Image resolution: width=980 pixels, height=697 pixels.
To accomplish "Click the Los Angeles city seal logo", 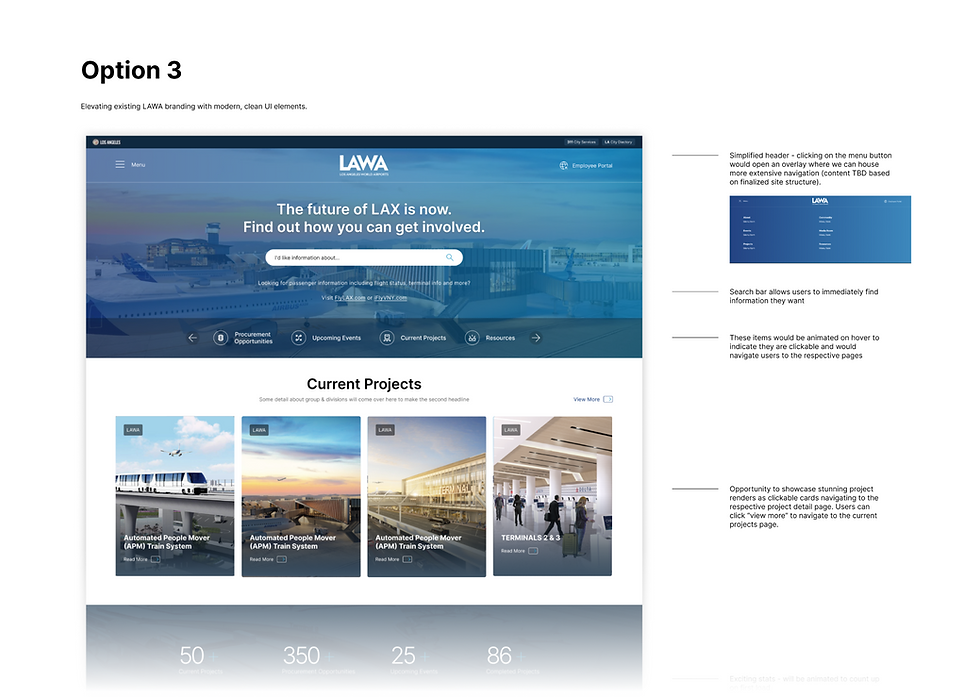I will click(x=106, y=142).
